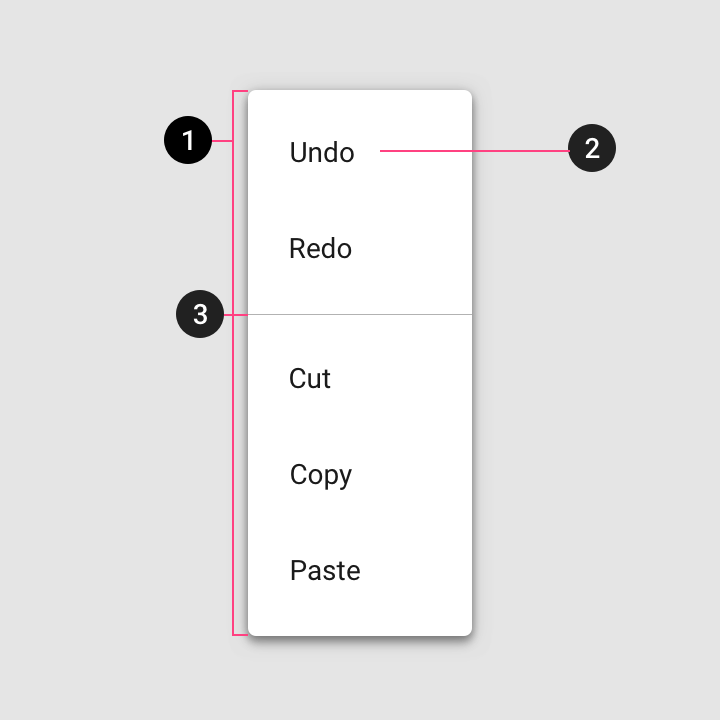Choose Redo from the menu
The image size is (720, 720).
360,248
